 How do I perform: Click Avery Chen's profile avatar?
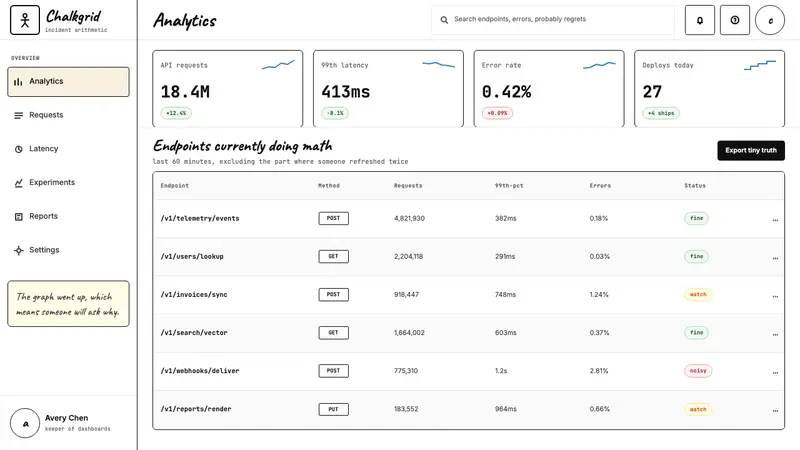pos(24,423)
